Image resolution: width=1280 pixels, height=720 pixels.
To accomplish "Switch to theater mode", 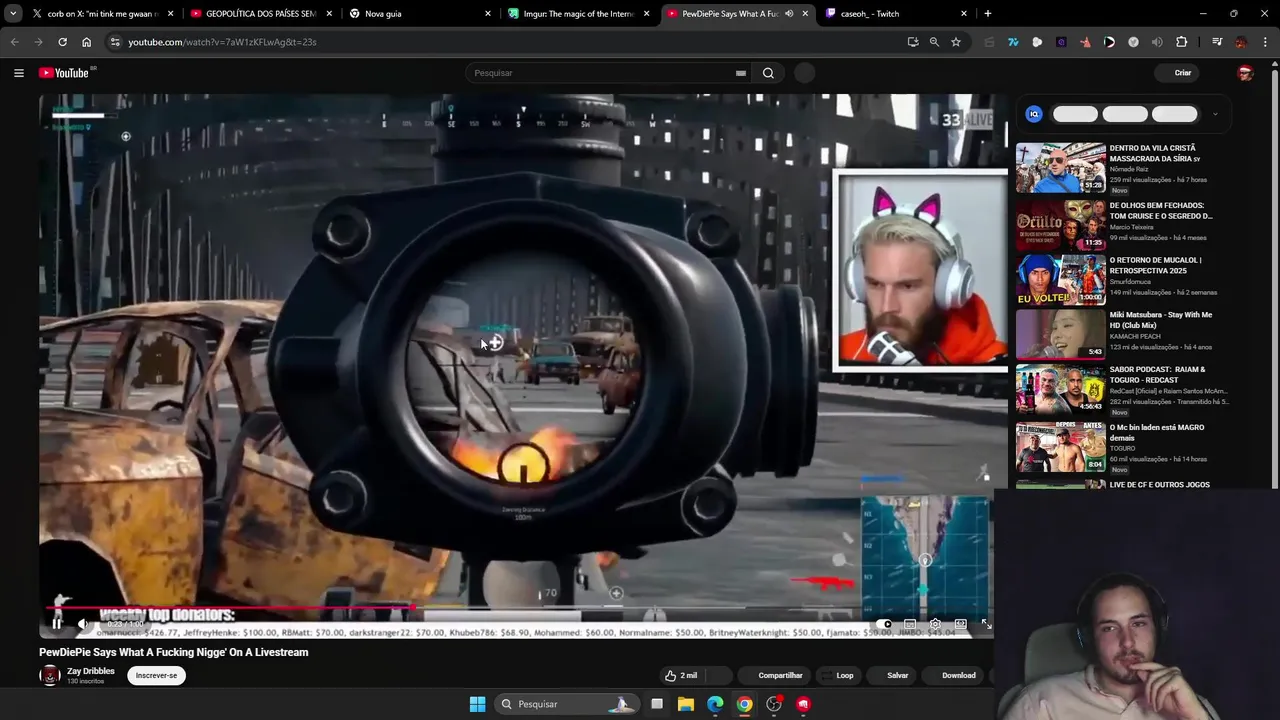I will 960,624.
